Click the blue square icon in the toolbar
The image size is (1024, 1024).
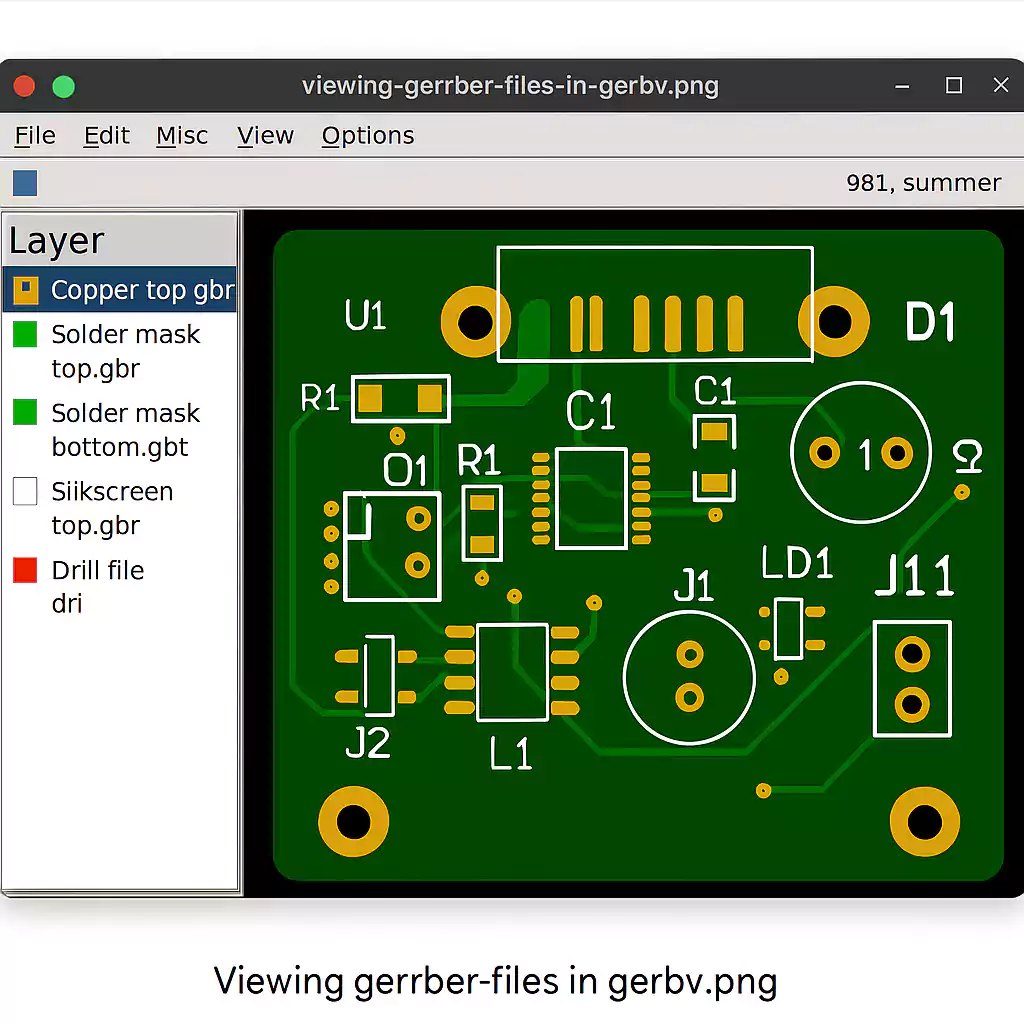24,182
